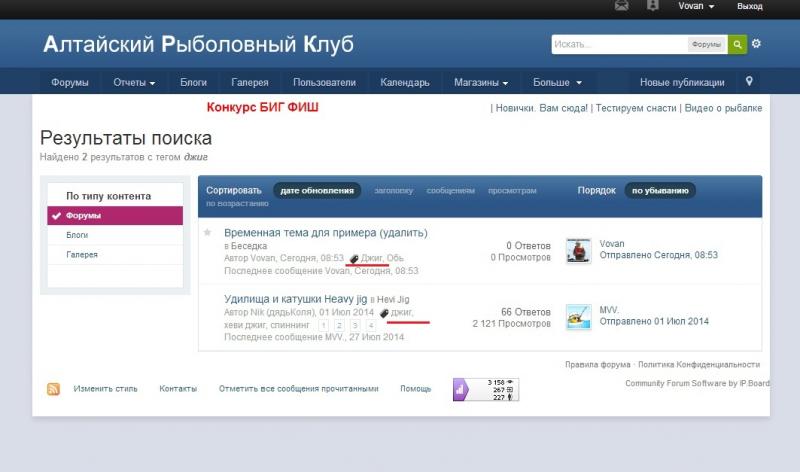Open the messages envelope icon

(x=622, y=6)
